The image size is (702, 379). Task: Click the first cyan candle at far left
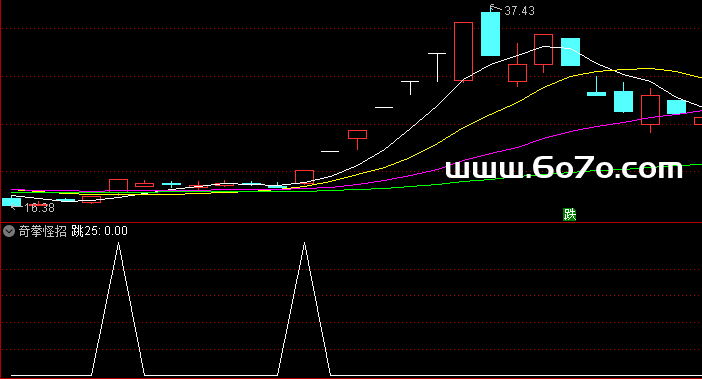pyautogui.click(x=11, y=202)
